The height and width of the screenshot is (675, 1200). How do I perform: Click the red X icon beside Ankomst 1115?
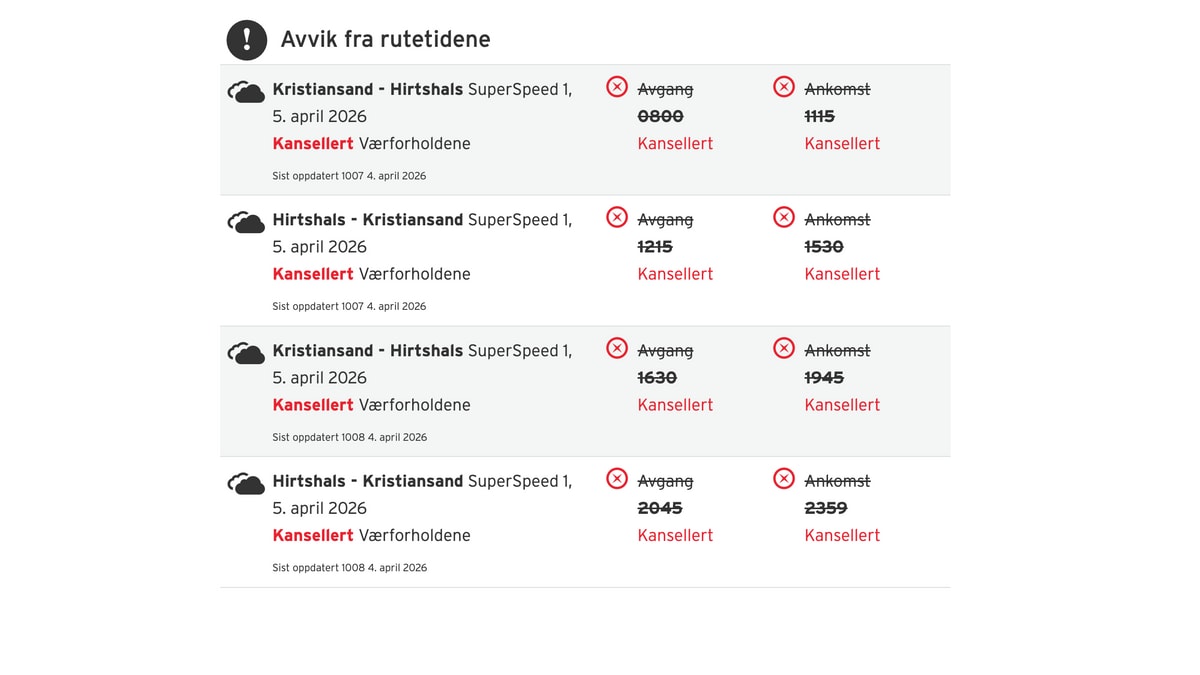coord(784,87)
